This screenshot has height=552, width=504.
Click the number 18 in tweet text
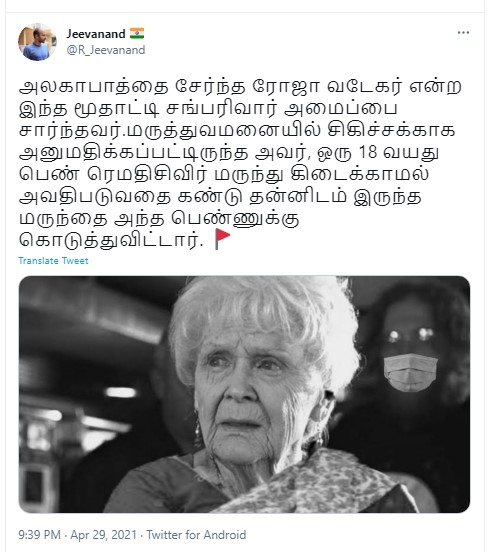[367, 152]
